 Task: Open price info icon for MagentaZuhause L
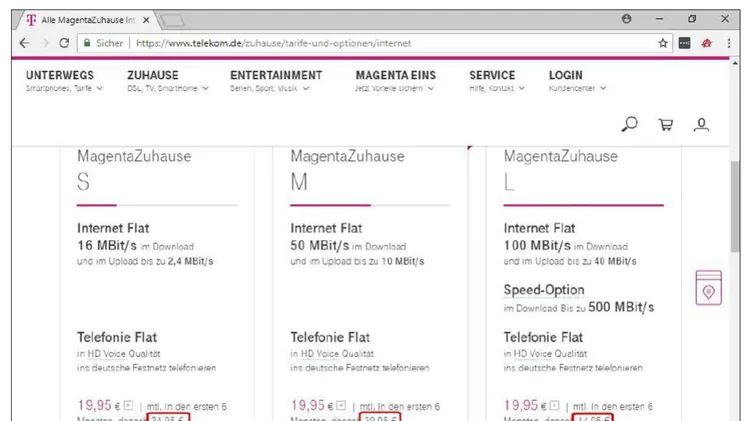[554, 406]
